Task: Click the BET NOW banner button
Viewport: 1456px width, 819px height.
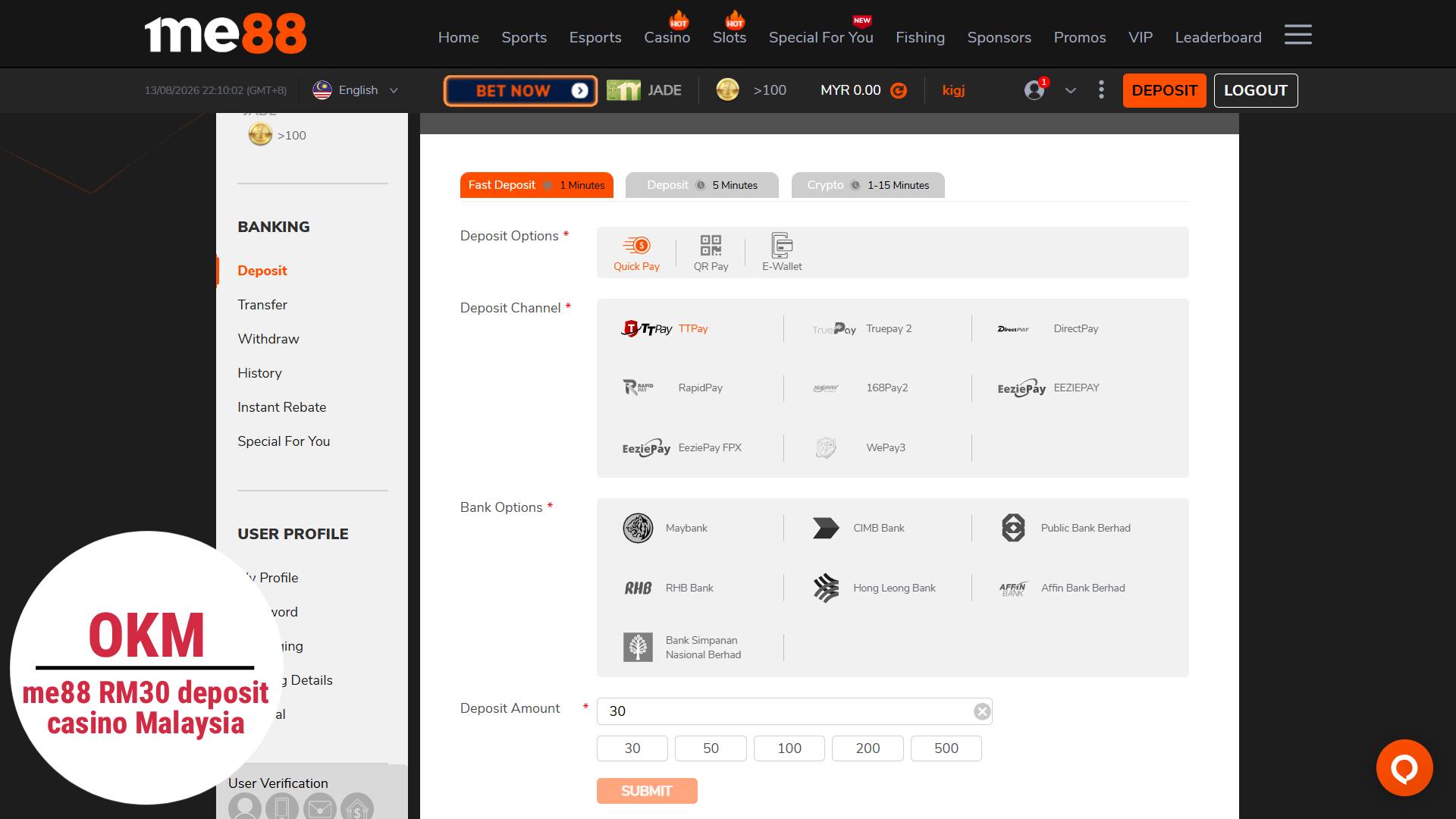Action: [520, 90]
